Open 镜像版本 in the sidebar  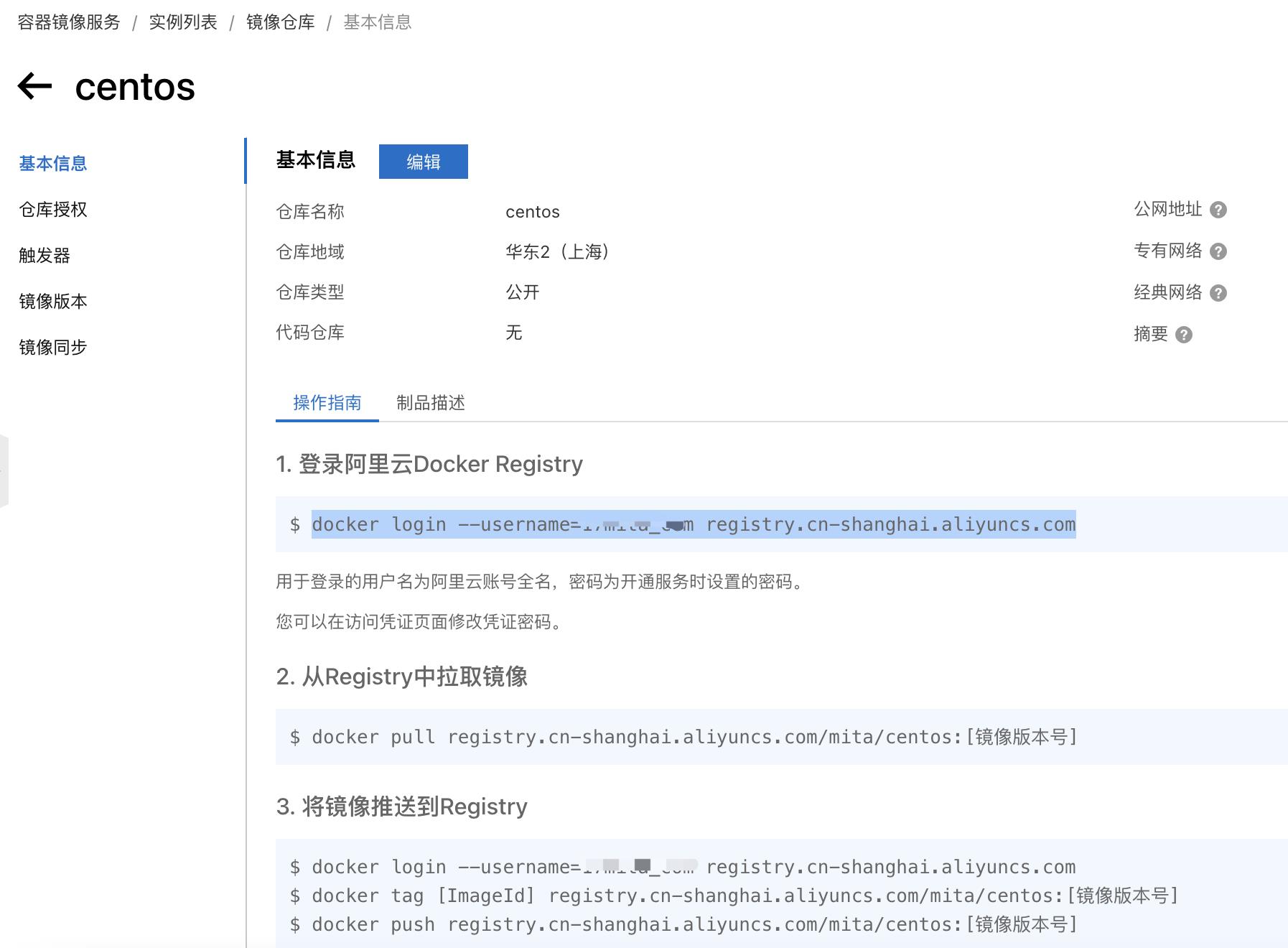pyautogui.click(x=53, y=302)
